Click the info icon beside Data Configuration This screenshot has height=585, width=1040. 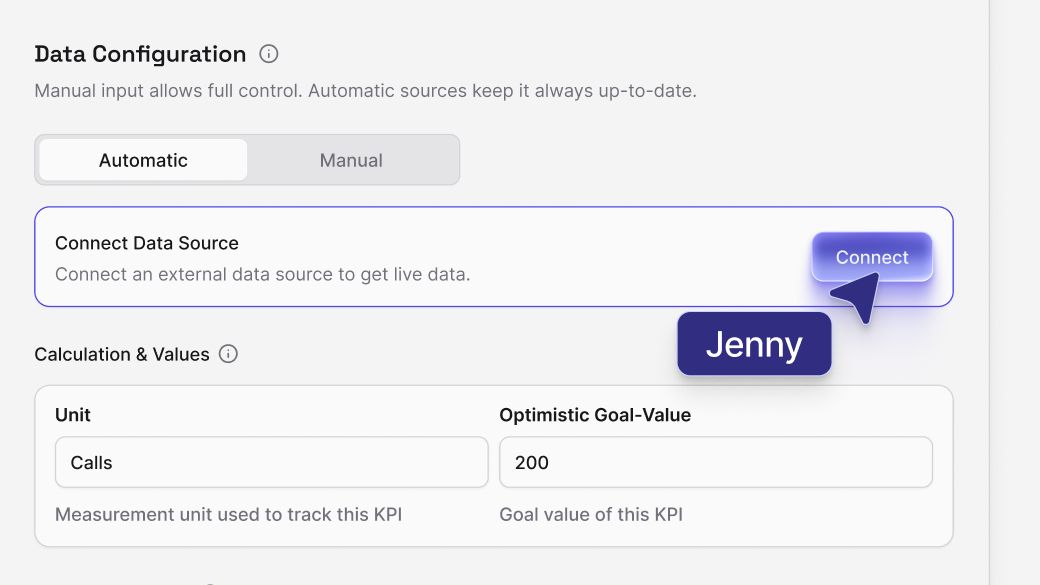(x=268, y=54)
